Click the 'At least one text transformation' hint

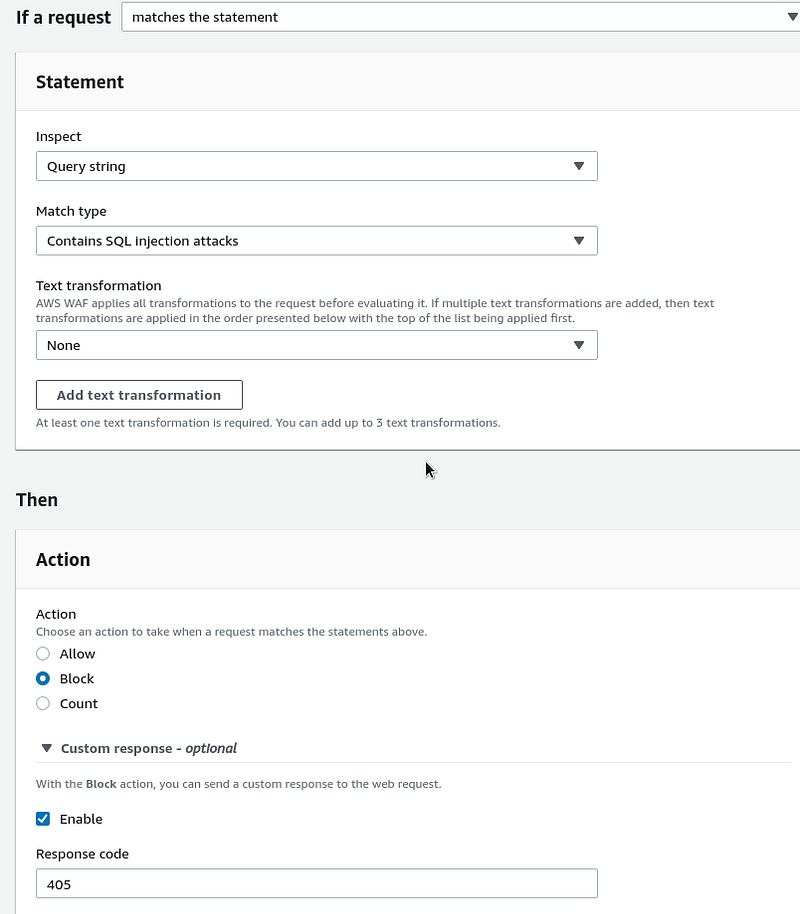pyautogui.click(x=268, y=423)
